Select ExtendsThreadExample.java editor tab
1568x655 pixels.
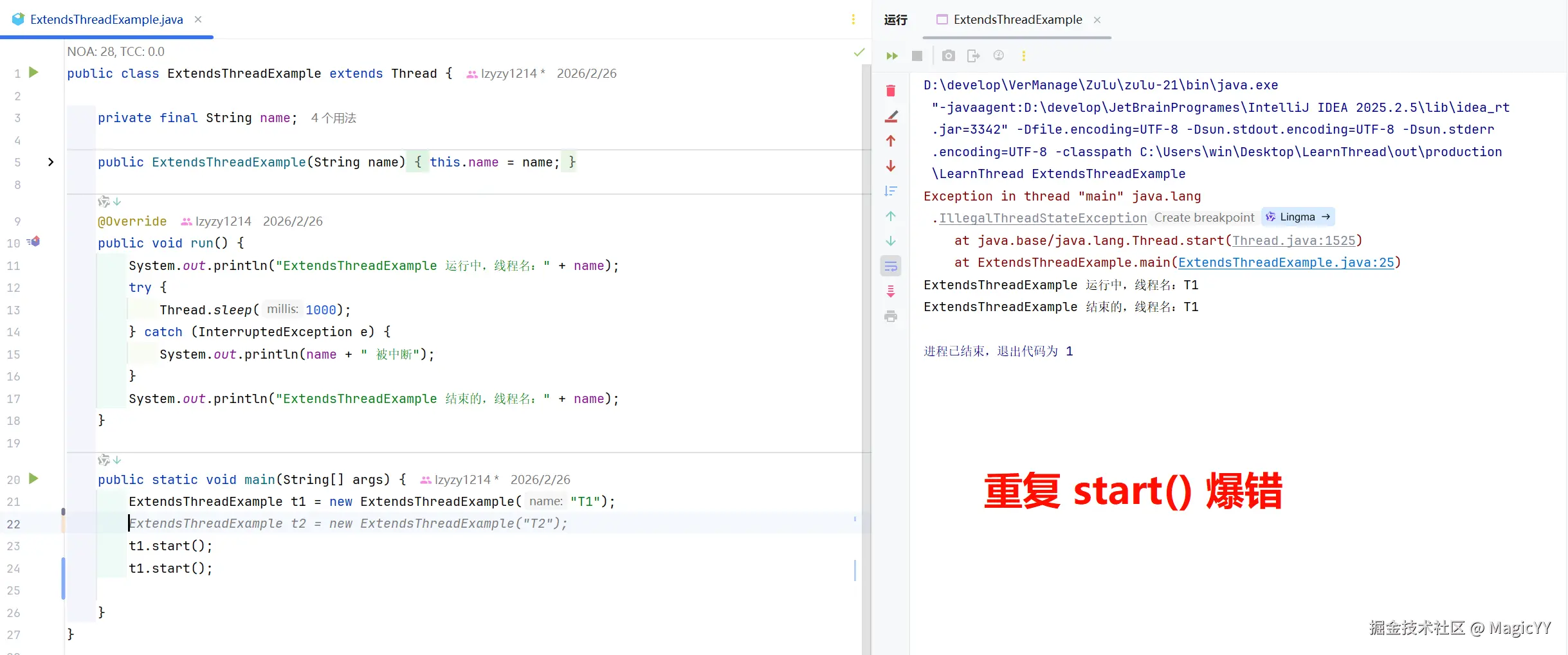click(x=107, y=20)
